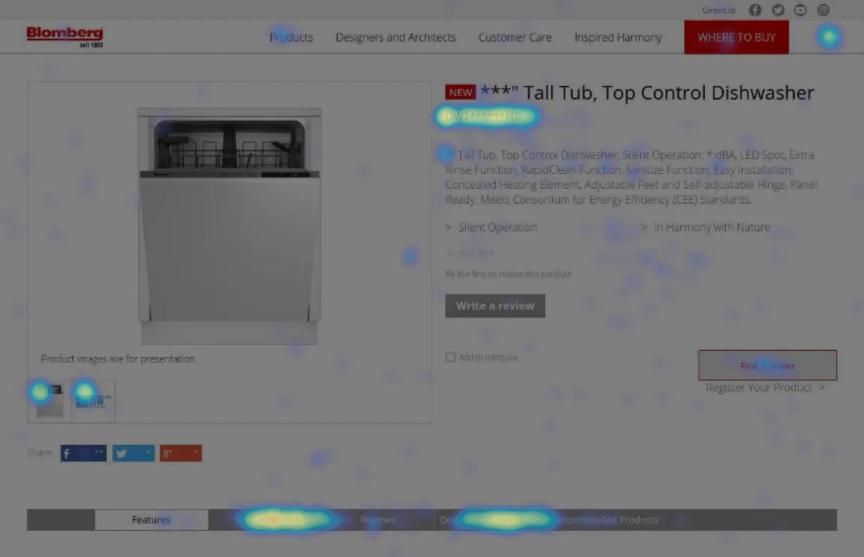Tick the Add to compare checkbox
This screenshot has height=557, width=864.
[x=450, y=357]
